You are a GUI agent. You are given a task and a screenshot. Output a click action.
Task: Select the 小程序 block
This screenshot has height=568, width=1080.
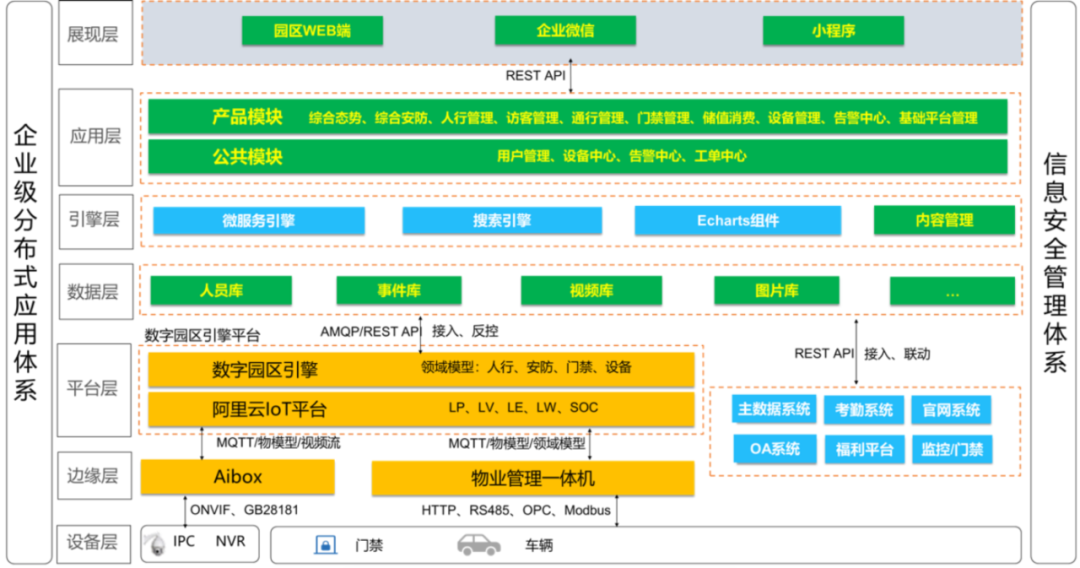(833, 31)
